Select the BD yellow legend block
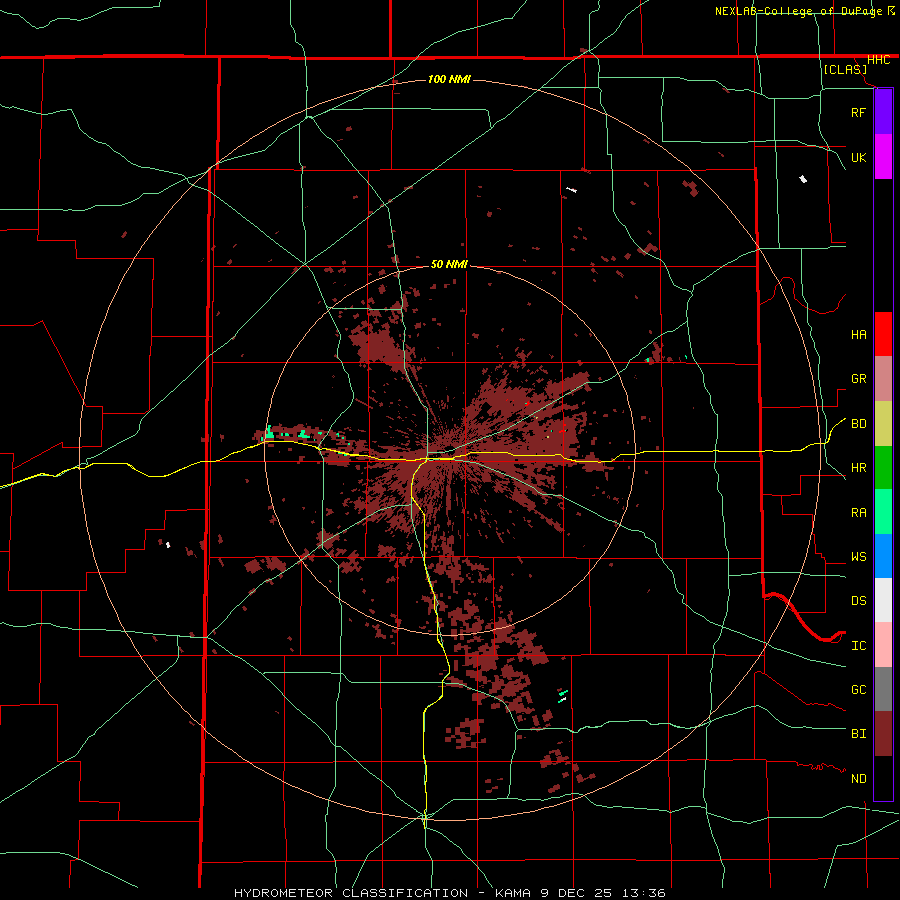The width and height of the screenshot is (900, 900). point(883,423)
